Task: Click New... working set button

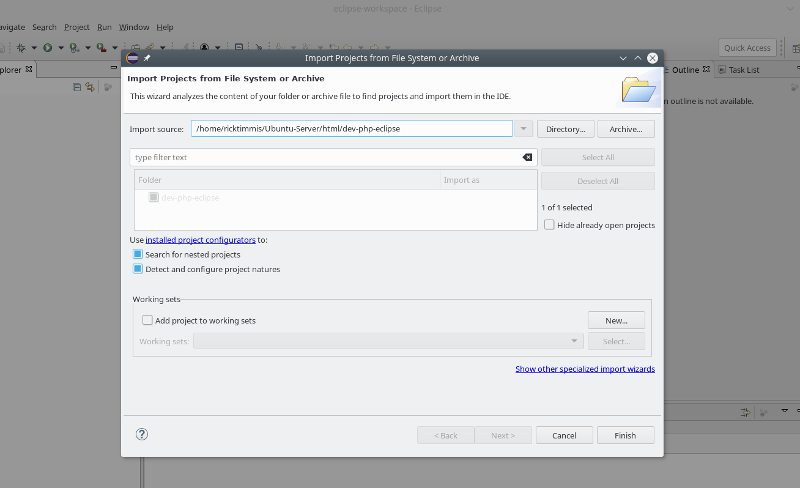Action: [x=616, y=321]
